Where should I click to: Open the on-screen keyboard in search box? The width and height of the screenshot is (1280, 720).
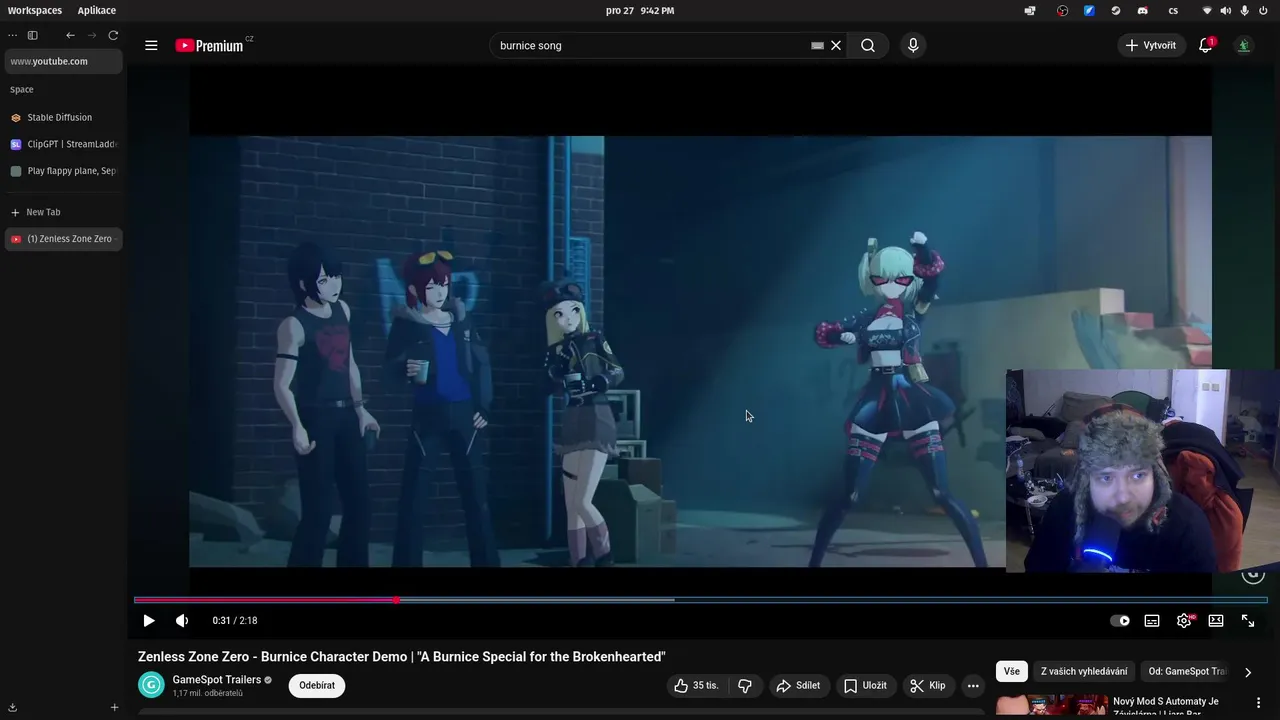coord(817,45)
